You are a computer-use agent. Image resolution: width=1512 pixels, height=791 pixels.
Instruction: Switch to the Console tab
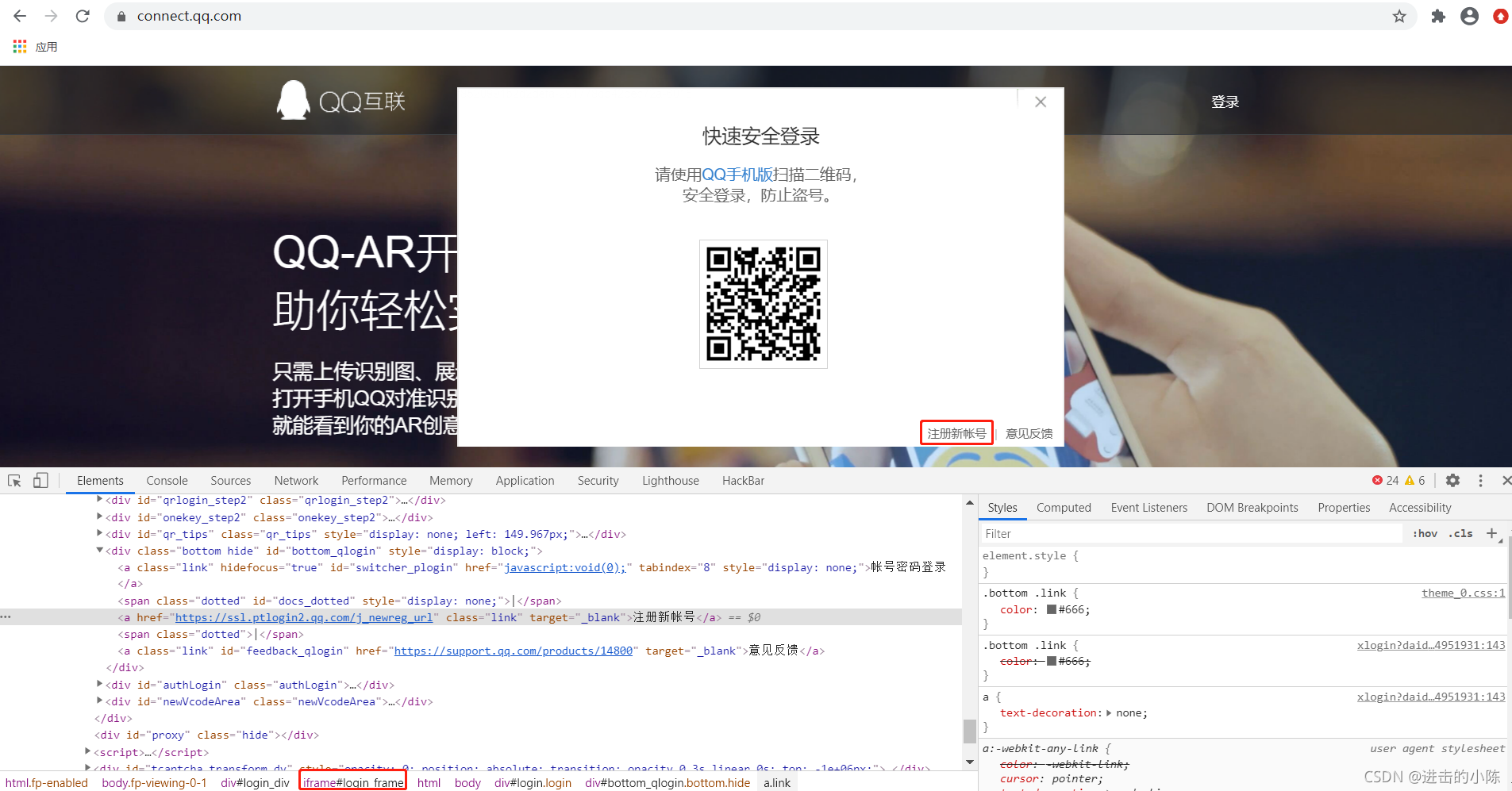click(x=167, y=480)
